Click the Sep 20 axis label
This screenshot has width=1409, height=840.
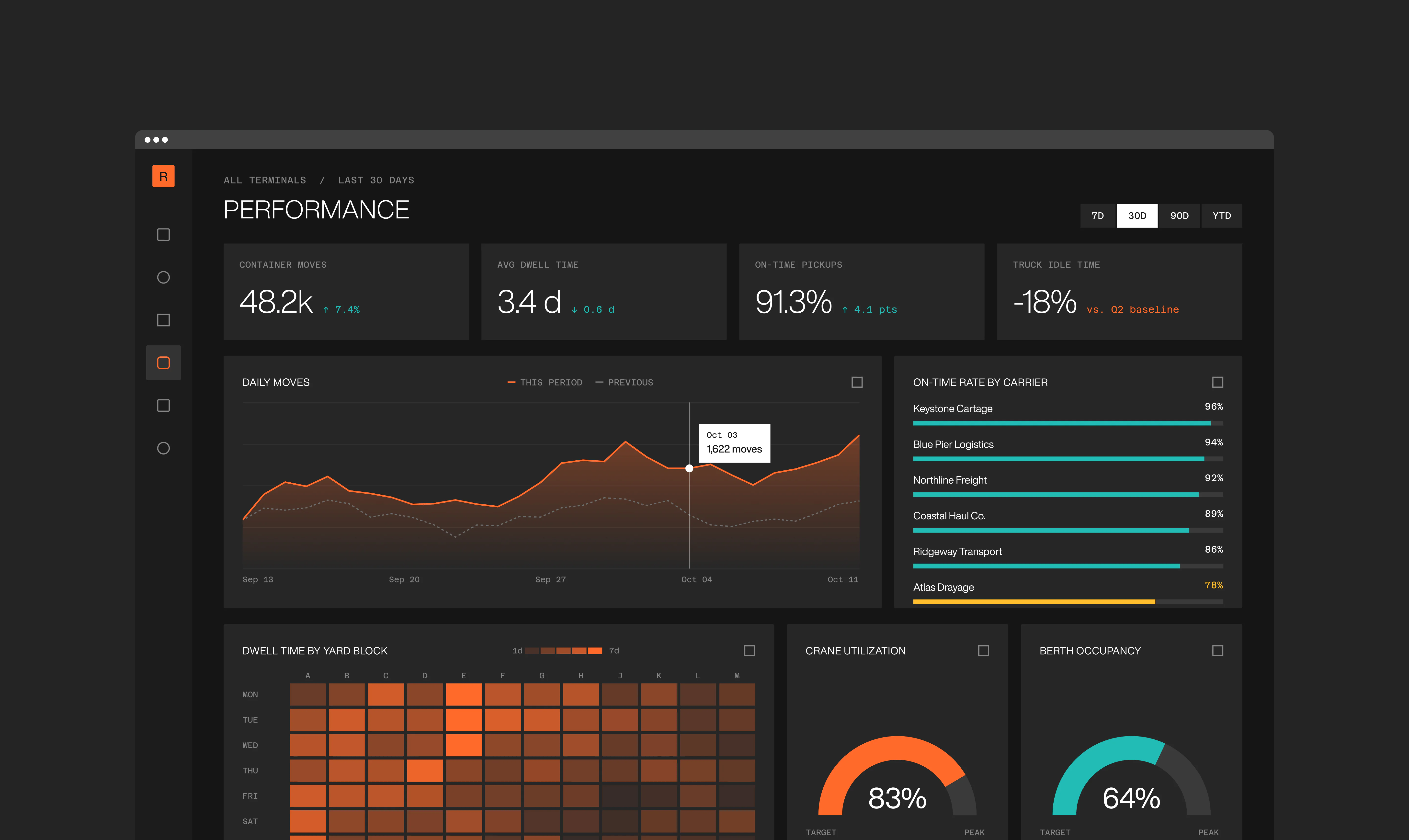(x=404, y=580)
